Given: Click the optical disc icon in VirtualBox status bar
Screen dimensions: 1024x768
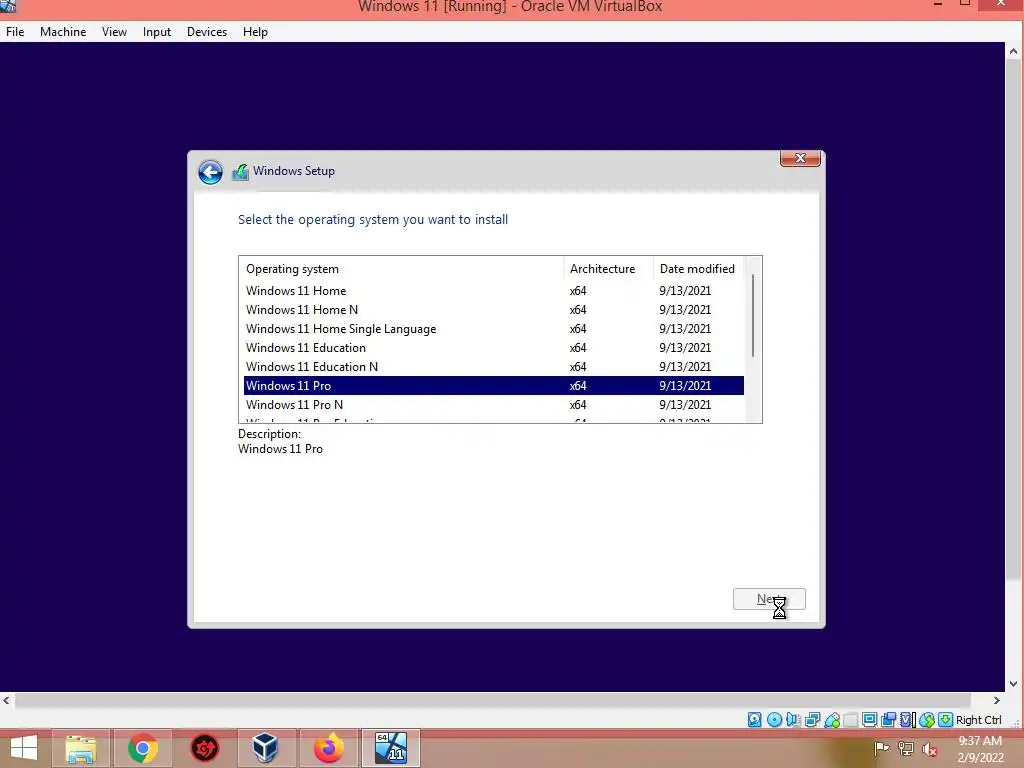Looking at the screenshot, I should point(775,720).
